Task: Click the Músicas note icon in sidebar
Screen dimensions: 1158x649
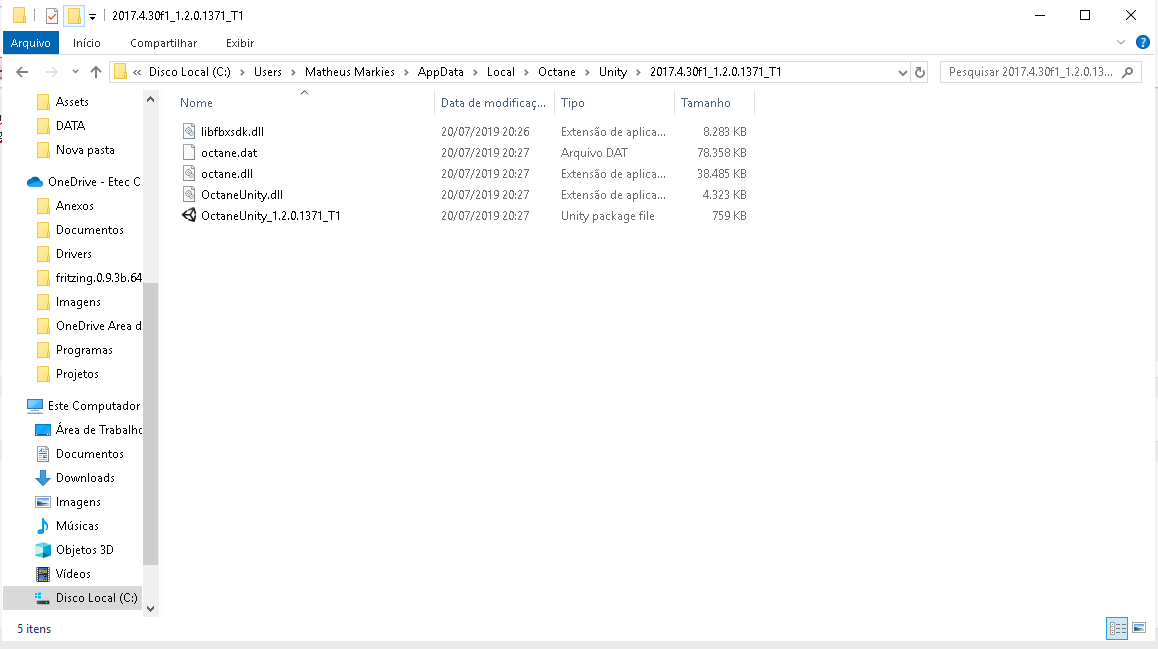Action: pos(43,526)
